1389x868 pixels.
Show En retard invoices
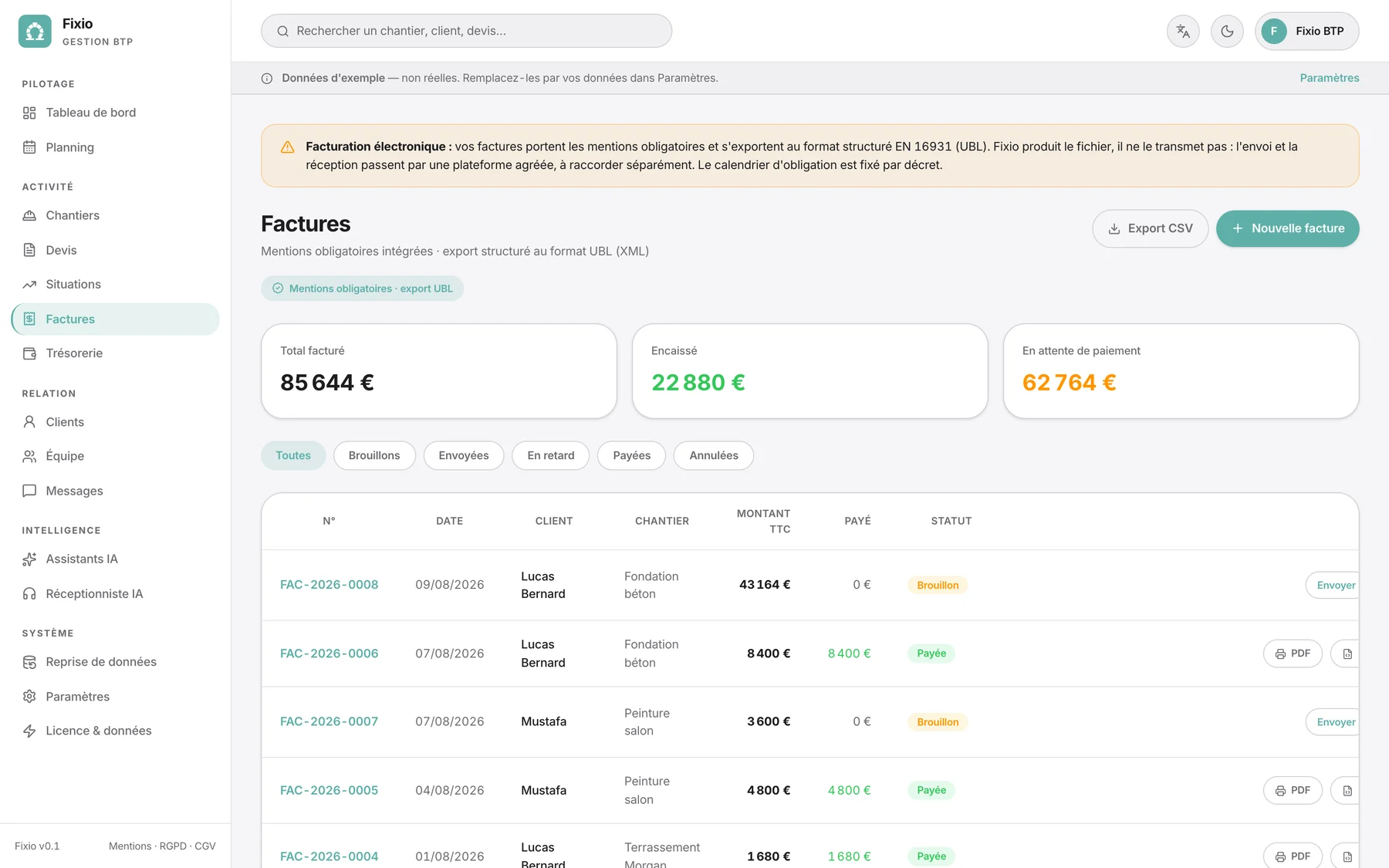click(551, 455)
